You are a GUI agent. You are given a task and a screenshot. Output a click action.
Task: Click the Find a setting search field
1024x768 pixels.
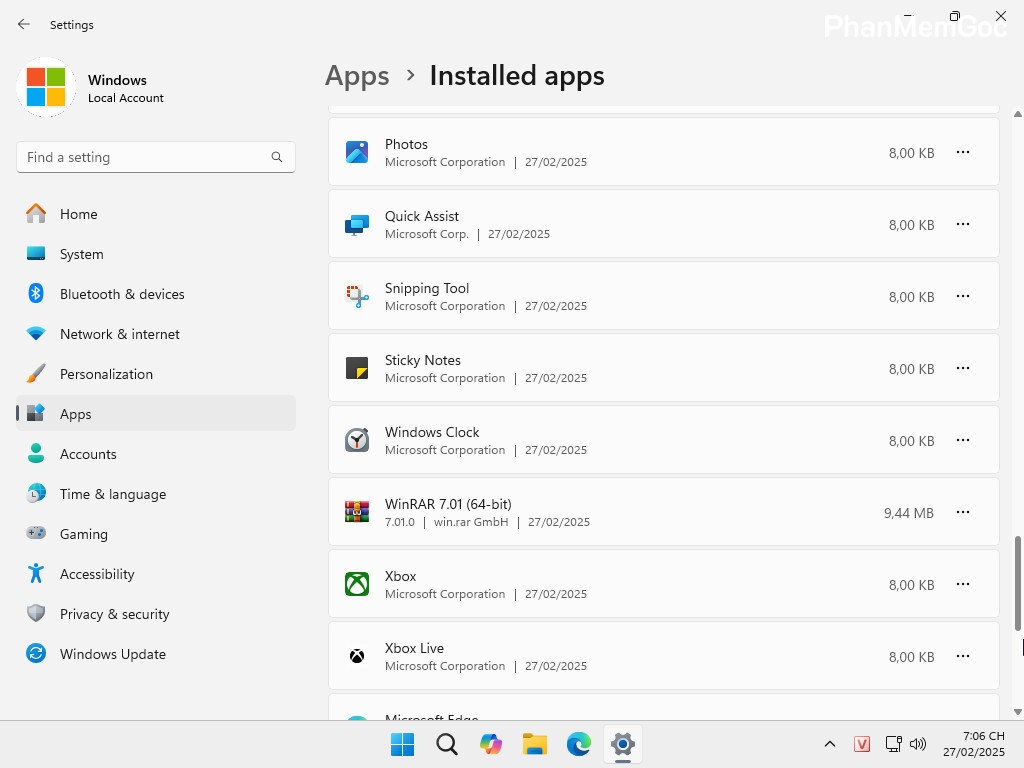click(x=156, y=157)
